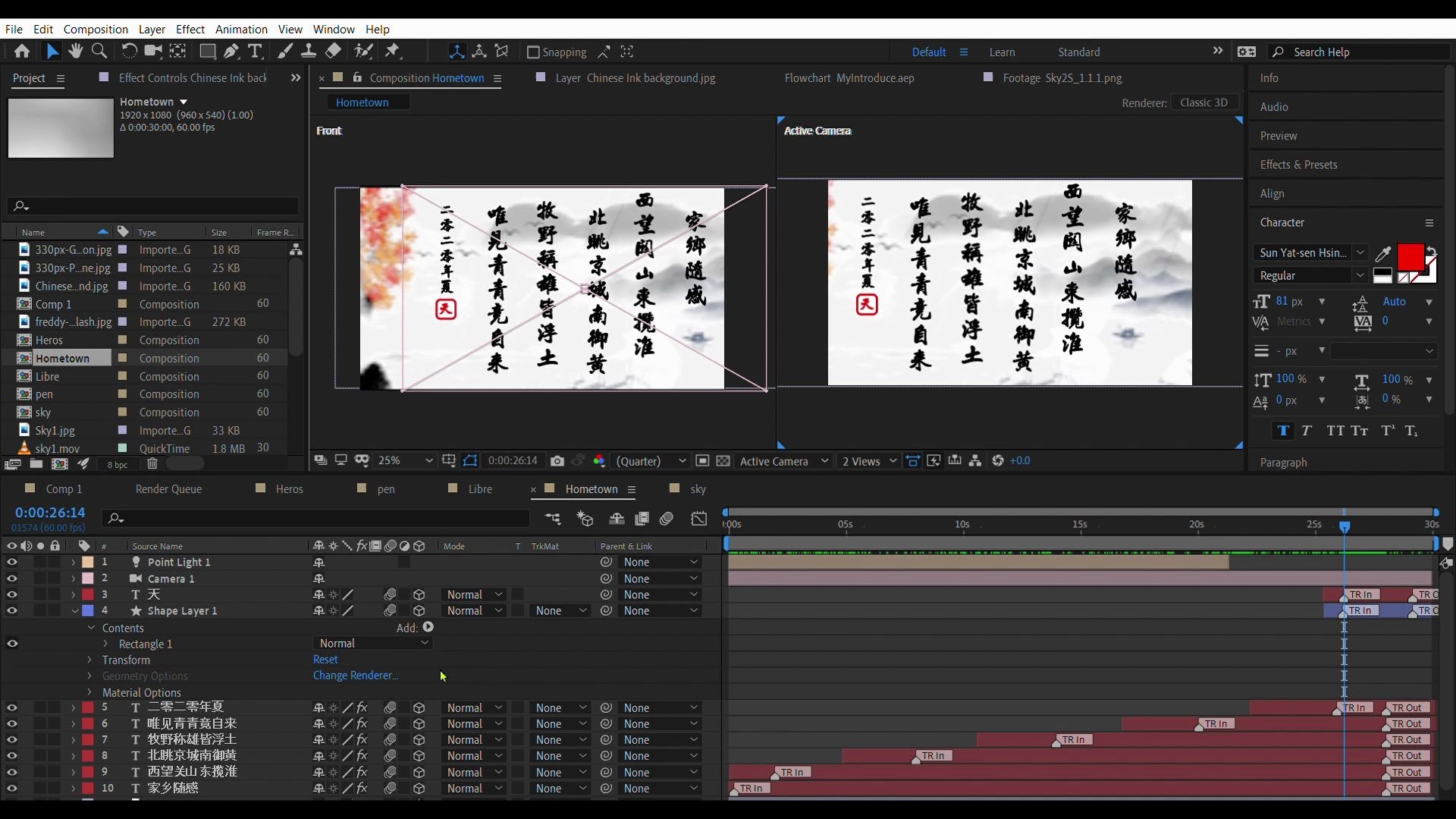
Task: Switch to the sky composition tab
Action: (697, 489)
